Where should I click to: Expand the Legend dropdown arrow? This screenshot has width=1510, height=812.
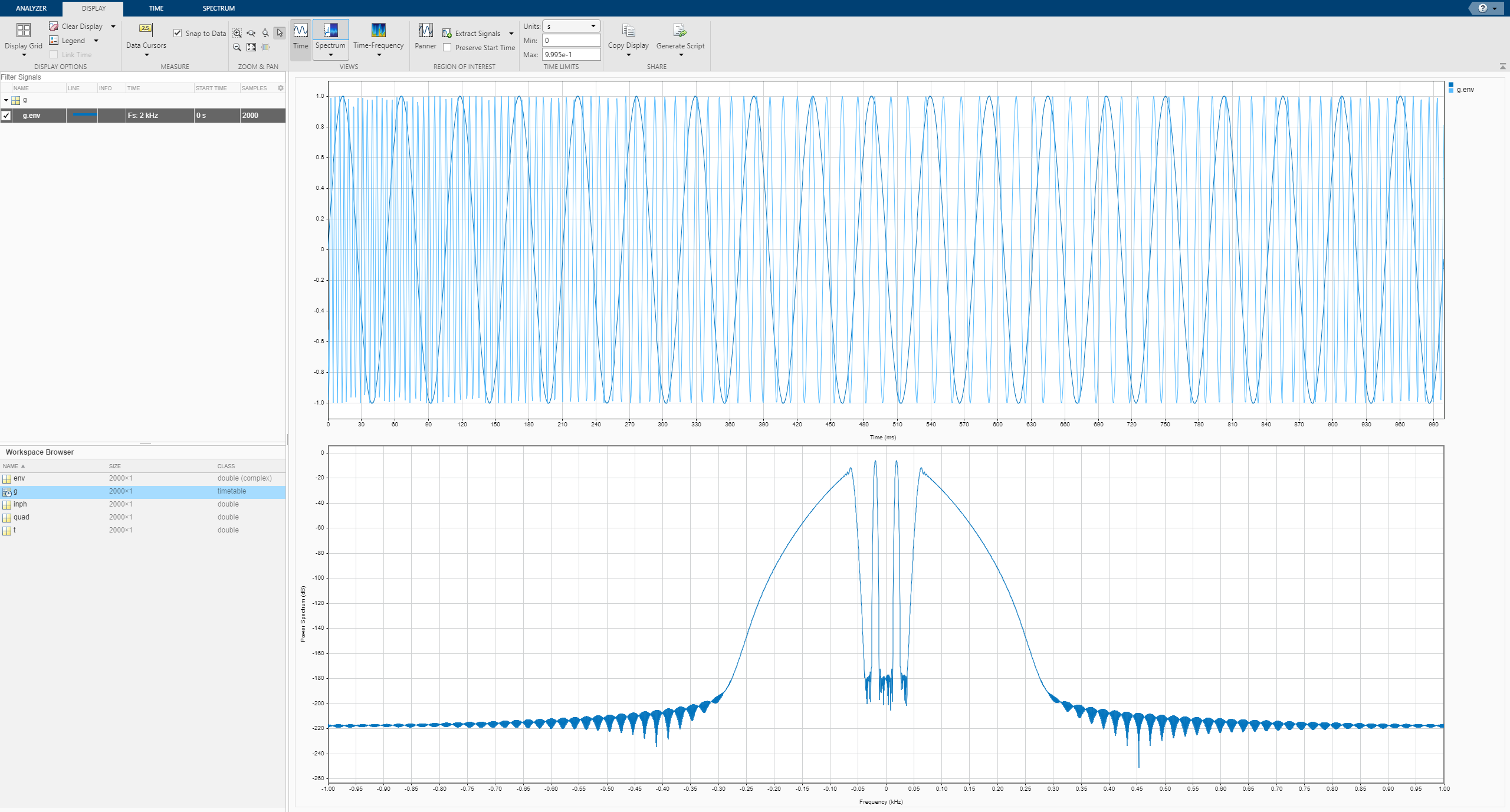click(x=96, y=41)
